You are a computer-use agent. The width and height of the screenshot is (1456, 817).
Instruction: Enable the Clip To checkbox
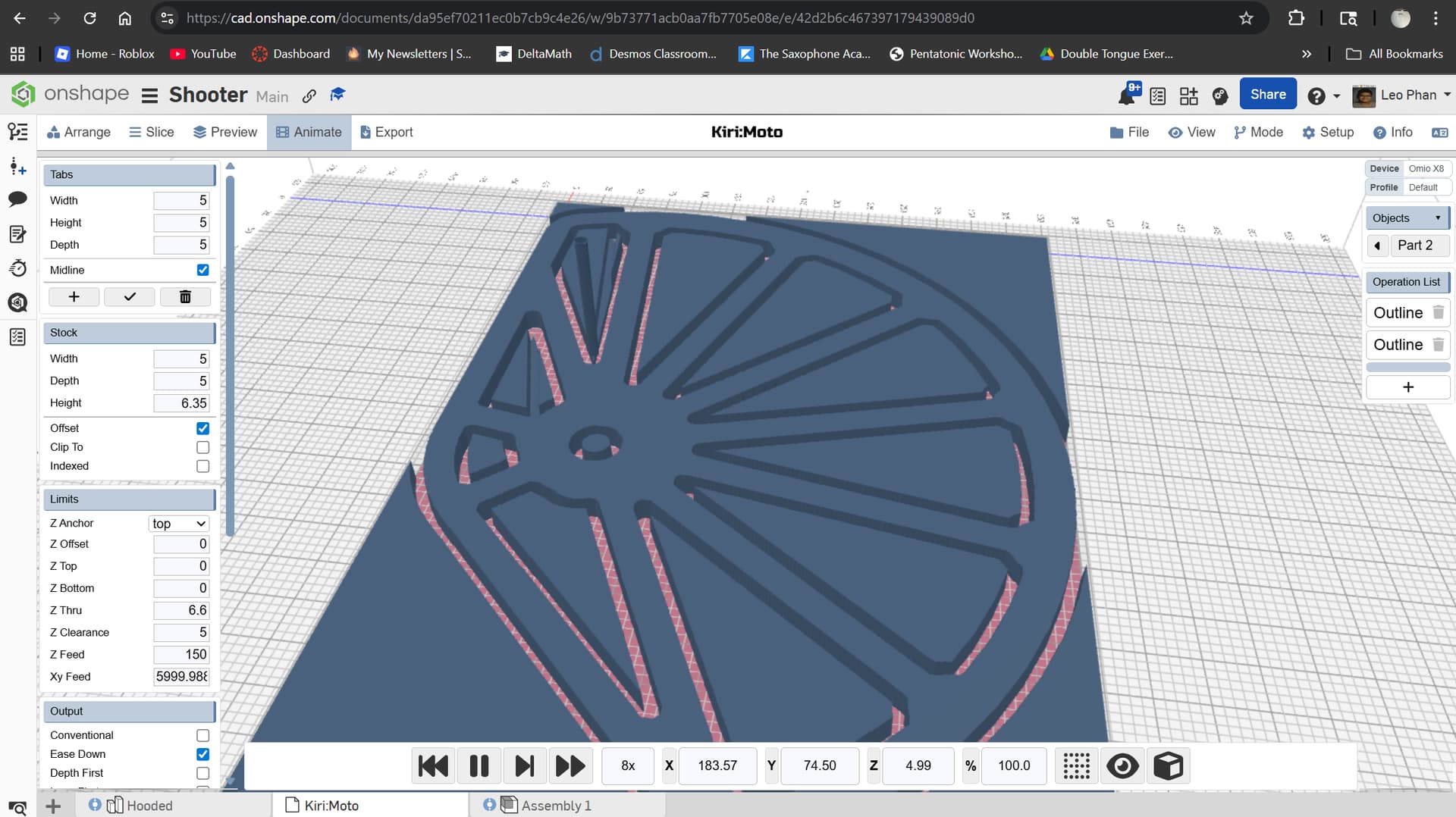point(202,447)
